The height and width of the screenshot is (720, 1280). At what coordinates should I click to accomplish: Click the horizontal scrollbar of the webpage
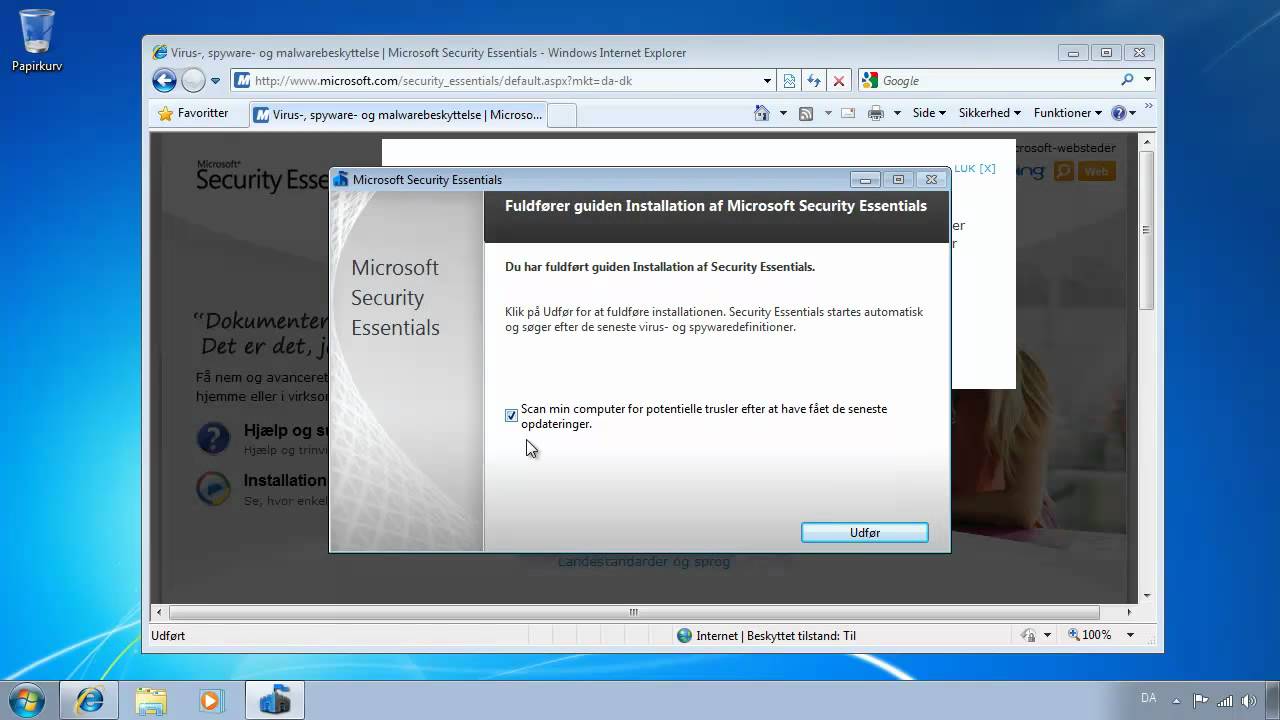tap(633, 612)
